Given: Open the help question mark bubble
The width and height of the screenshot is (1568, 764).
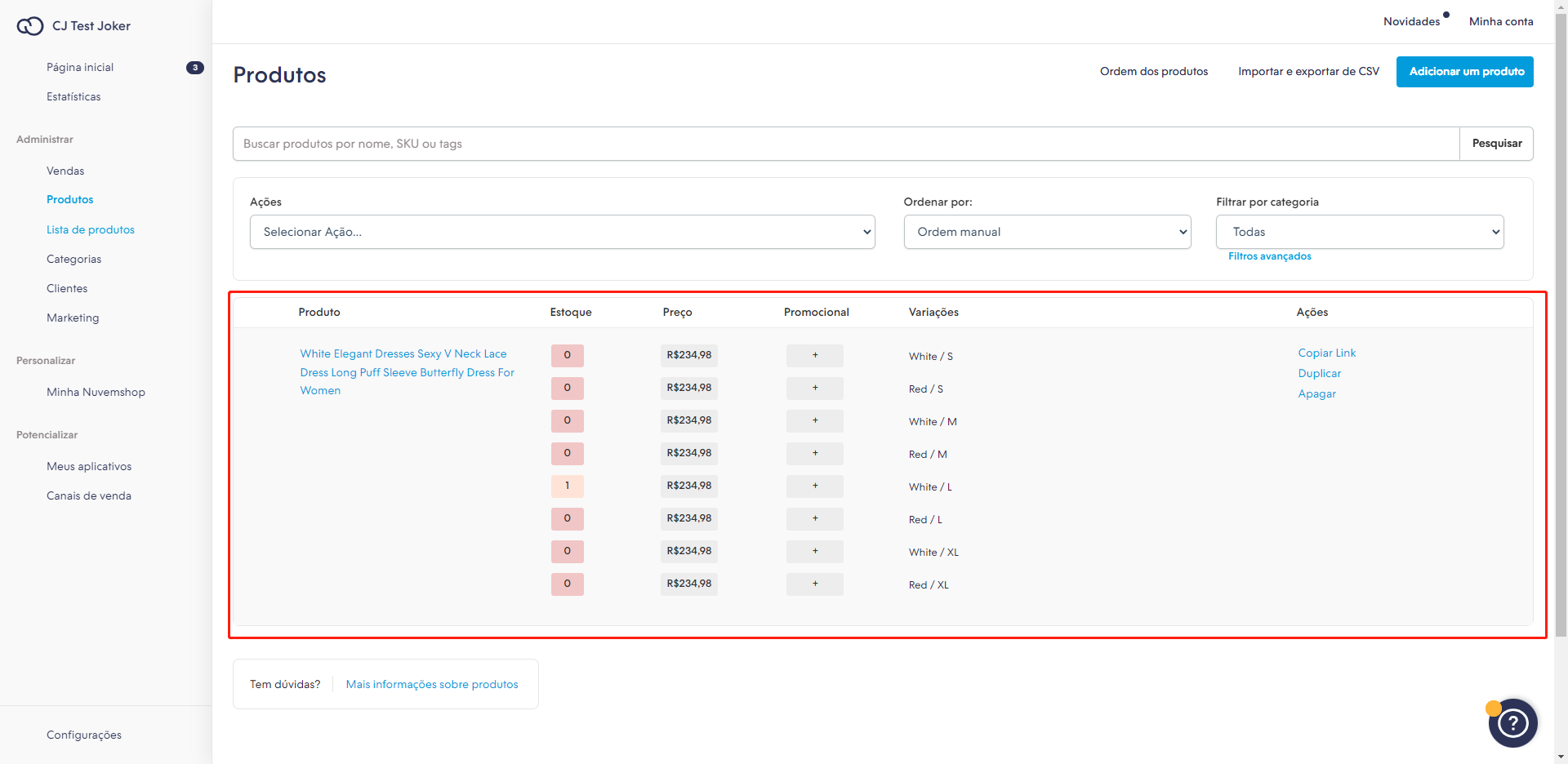Looking at the screenshot, I should click(x=1512, y=722).
